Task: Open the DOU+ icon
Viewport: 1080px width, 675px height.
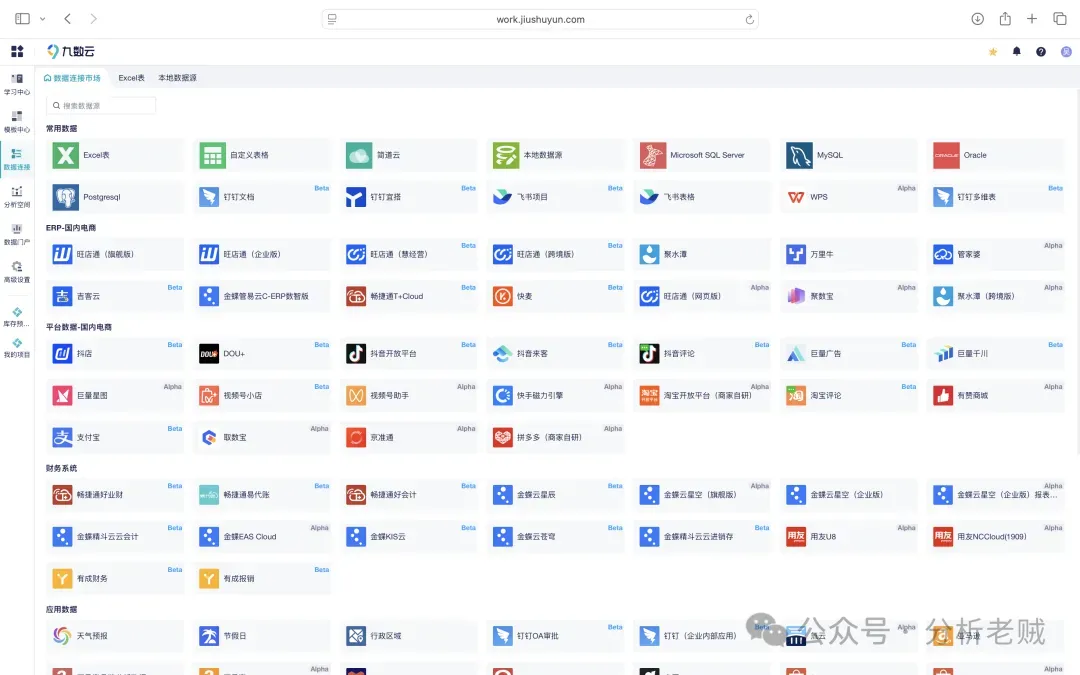Action: tap(209, 353)
